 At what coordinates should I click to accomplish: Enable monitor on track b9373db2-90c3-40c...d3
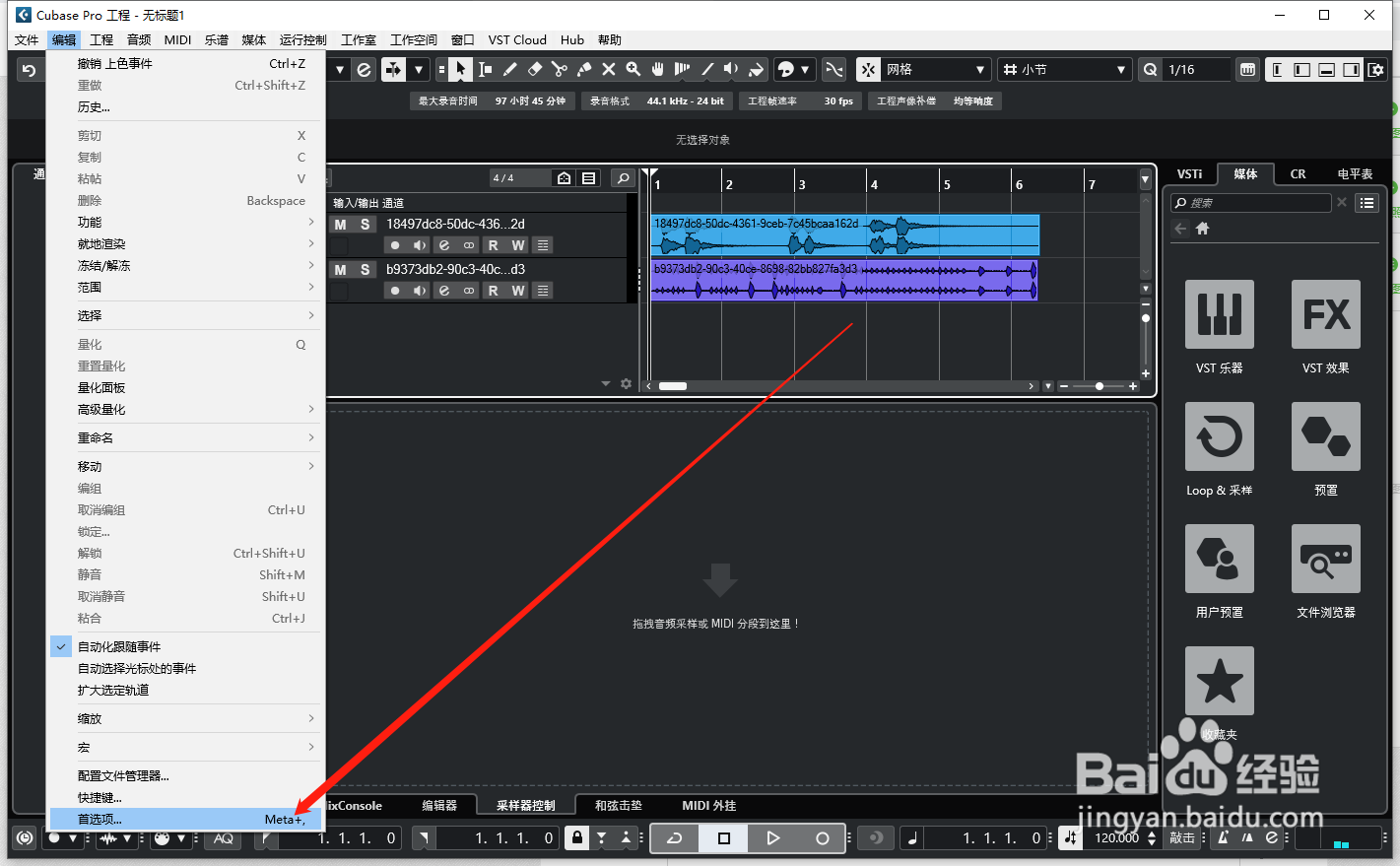420,291
